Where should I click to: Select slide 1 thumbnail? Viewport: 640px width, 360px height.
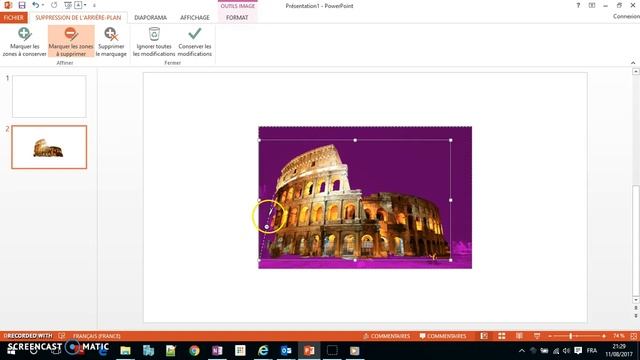49,96
